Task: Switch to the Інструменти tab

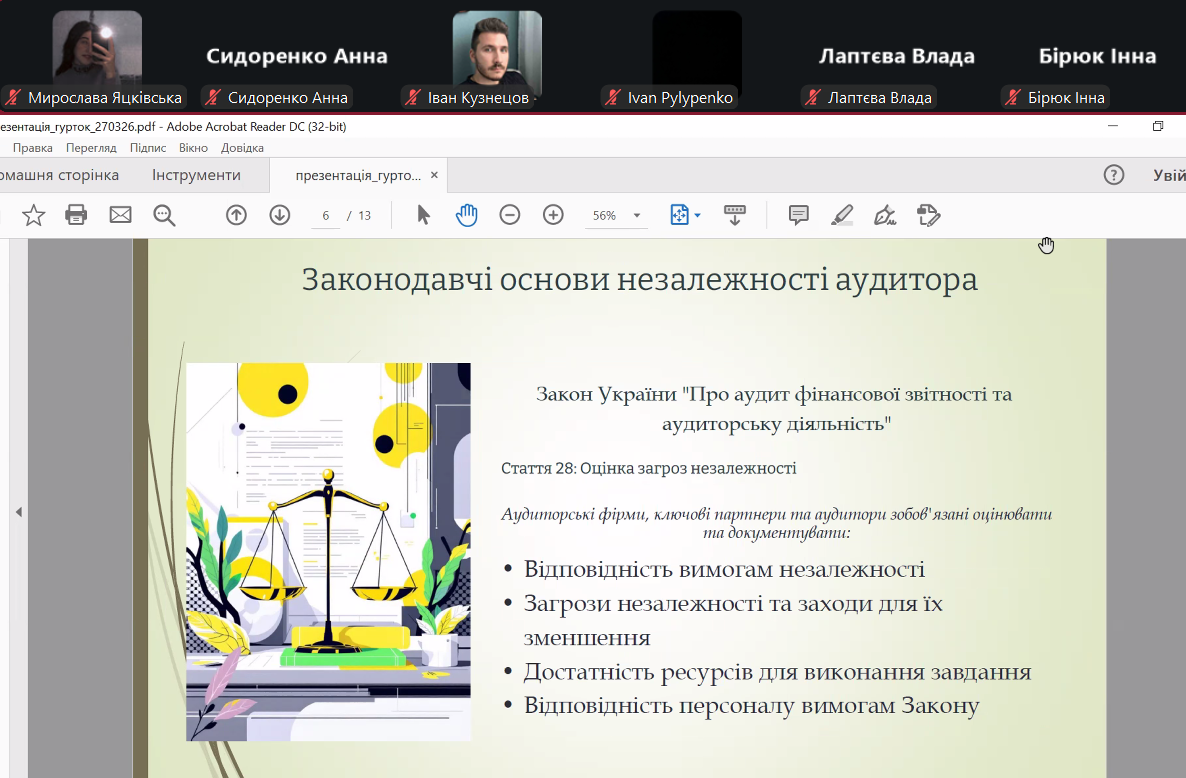Action: (196, 175)
